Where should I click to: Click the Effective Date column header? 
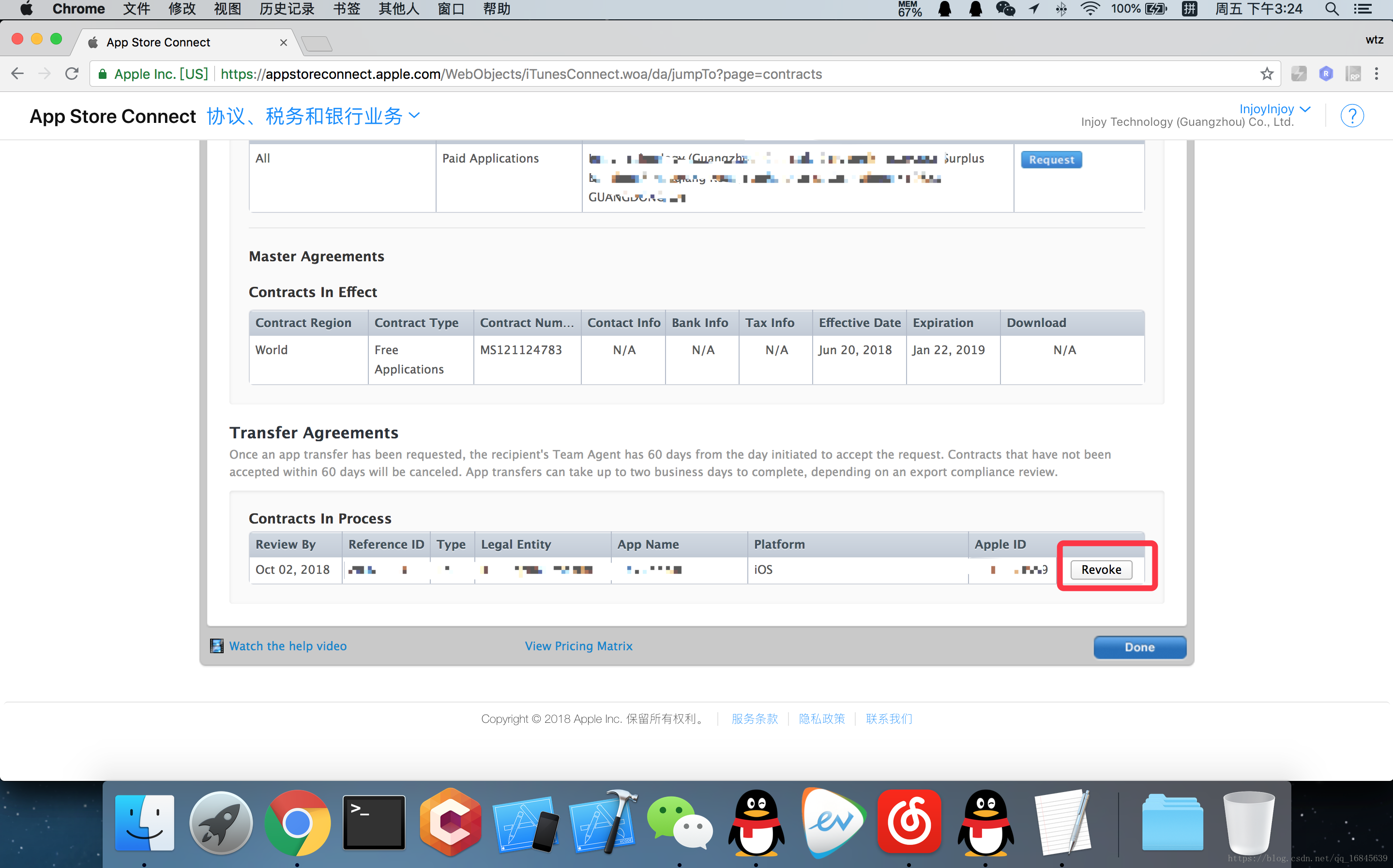click(x=859, y=323)
